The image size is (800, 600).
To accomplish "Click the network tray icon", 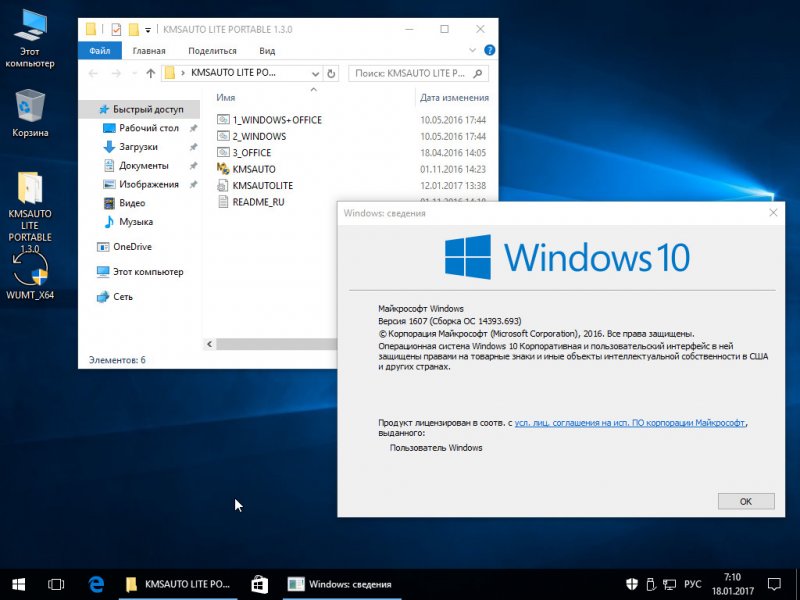I will 669,584.
